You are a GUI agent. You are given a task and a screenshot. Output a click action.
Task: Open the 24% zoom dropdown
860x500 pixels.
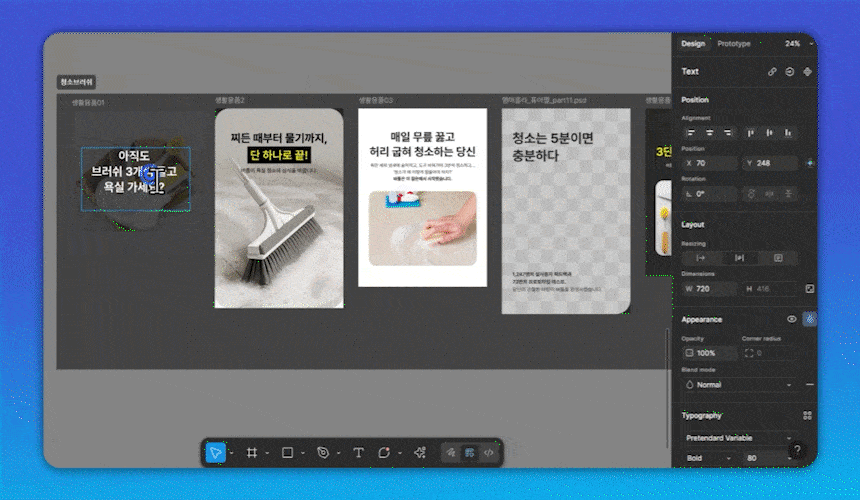(795, 44)
